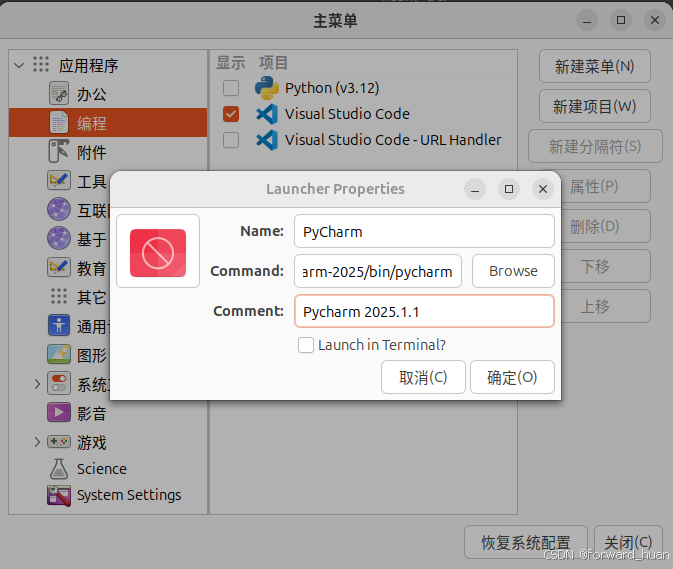Select the Python (v3.12) item text

tap(332, 88)
